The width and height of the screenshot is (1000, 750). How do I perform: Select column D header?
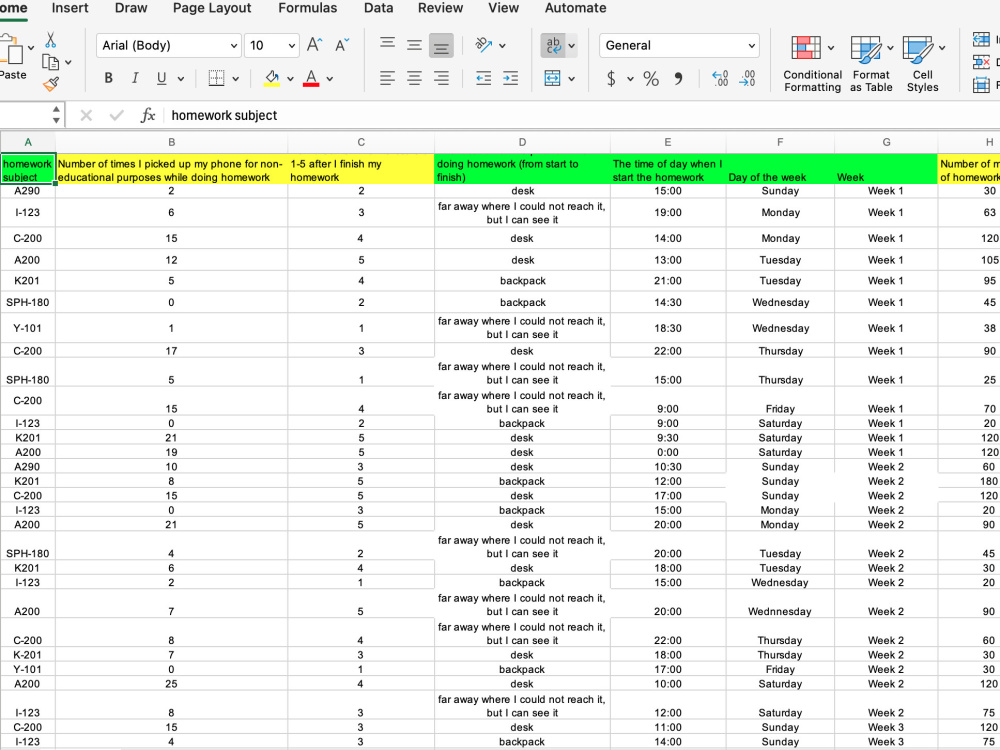tap(522, 142)
